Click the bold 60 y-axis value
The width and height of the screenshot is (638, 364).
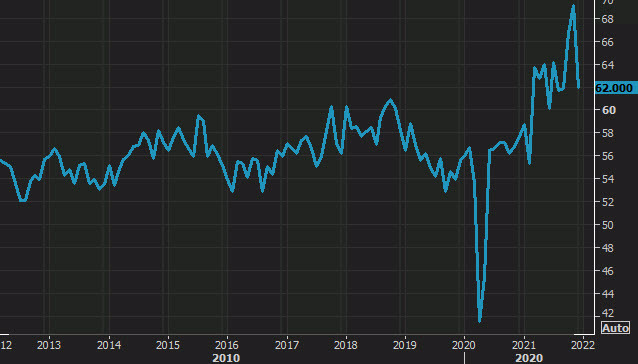[608, 110]
